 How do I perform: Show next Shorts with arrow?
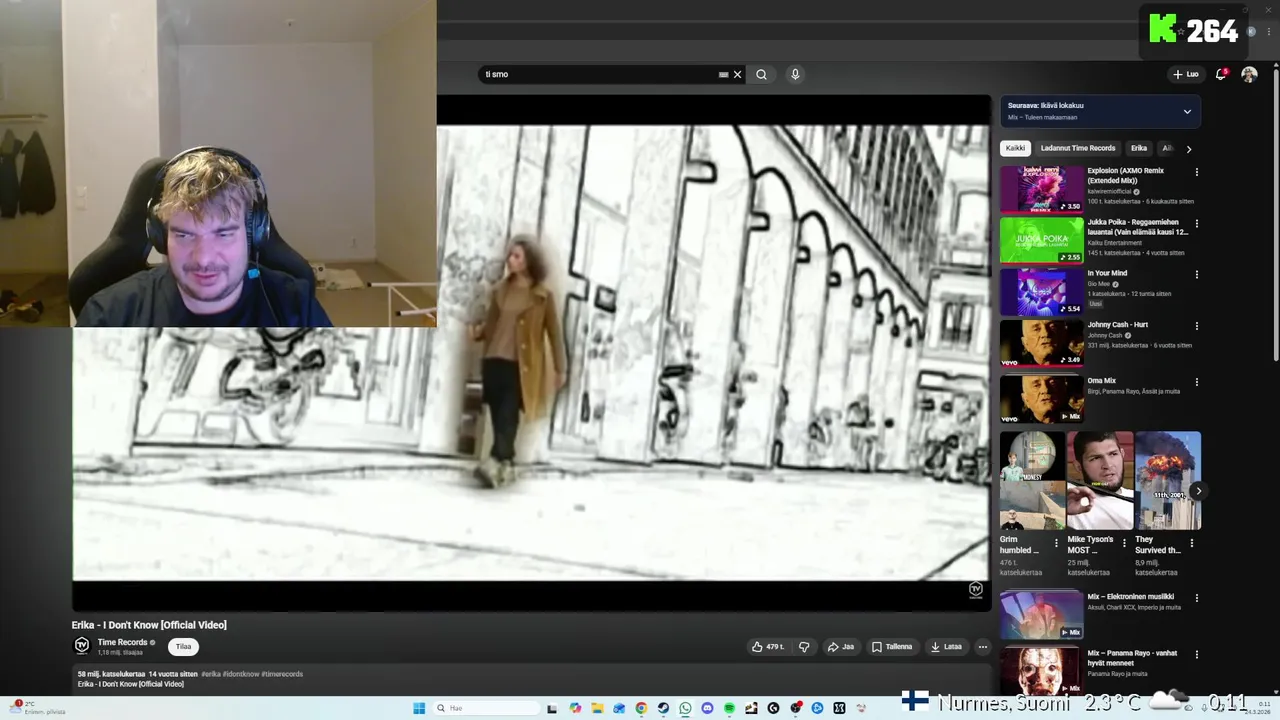pyautogui.click(x=1198, y=491)
